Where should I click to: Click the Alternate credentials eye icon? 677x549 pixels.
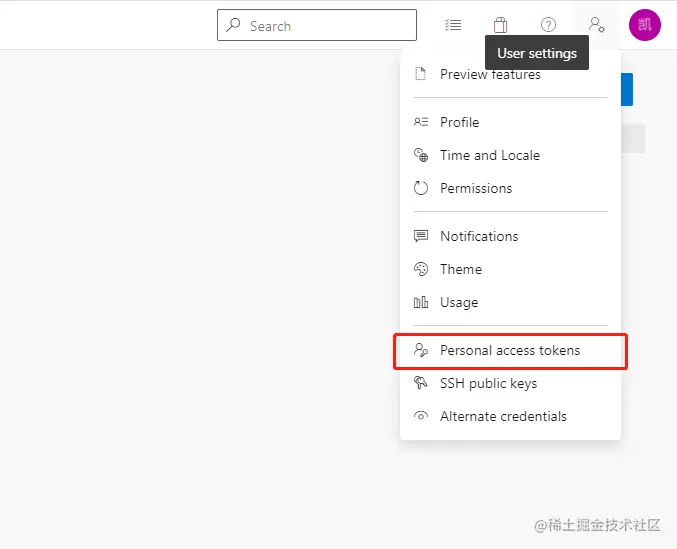point(421,416)
